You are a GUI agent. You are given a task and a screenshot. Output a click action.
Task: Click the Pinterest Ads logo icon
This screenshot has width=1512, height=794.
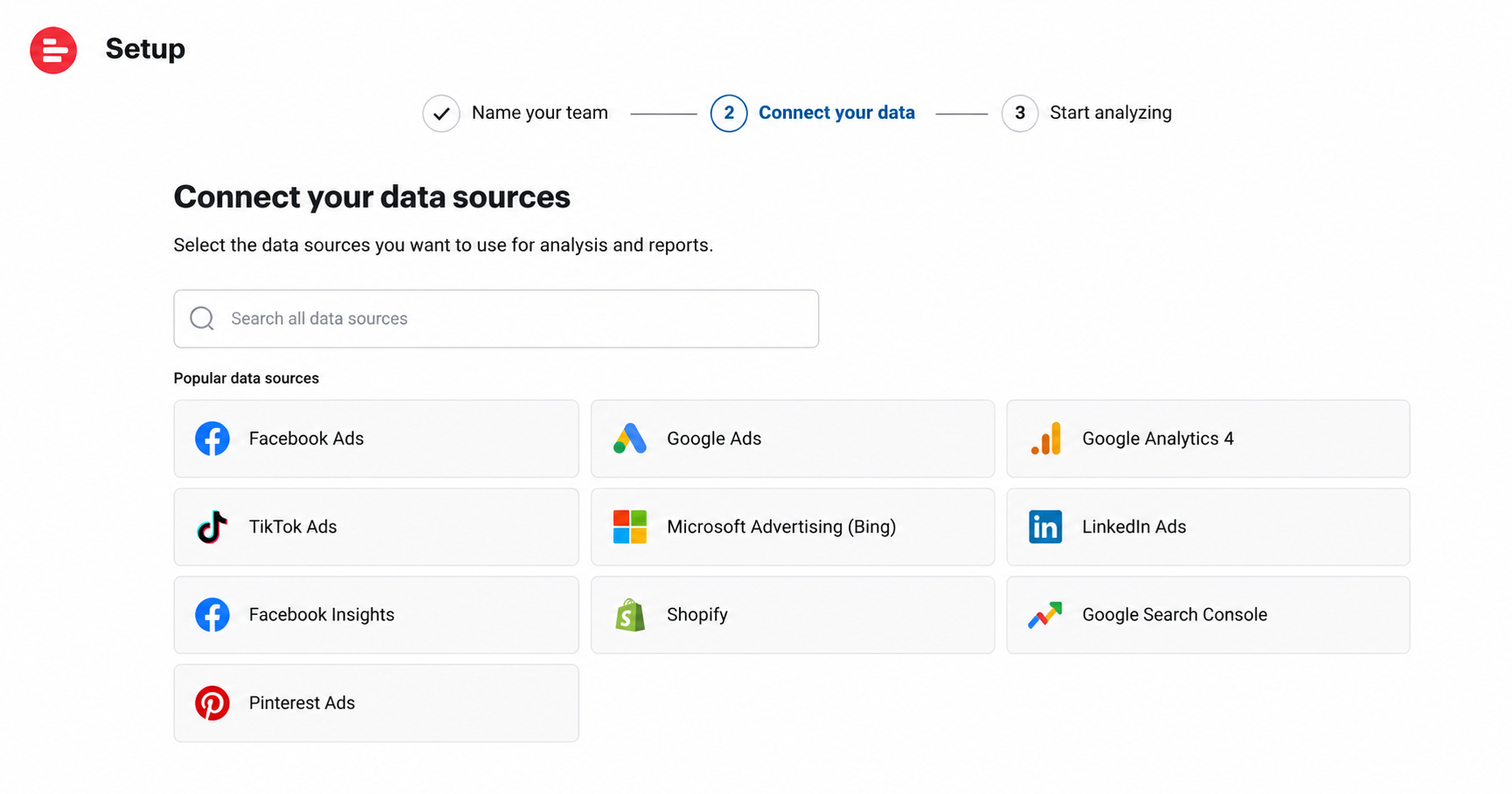pyautogui.click(x=212, y=703)
